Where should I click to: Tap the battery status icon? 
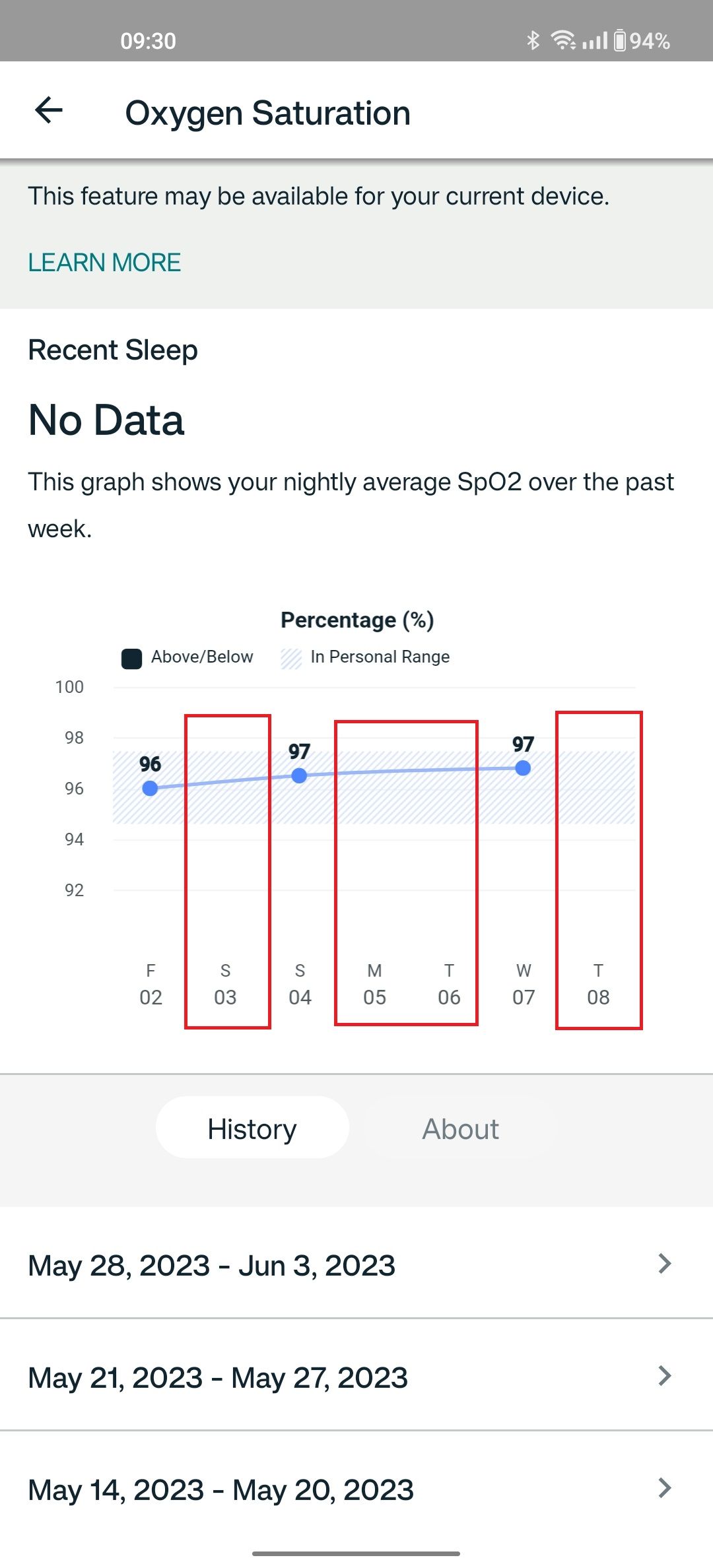coord(620,41)
